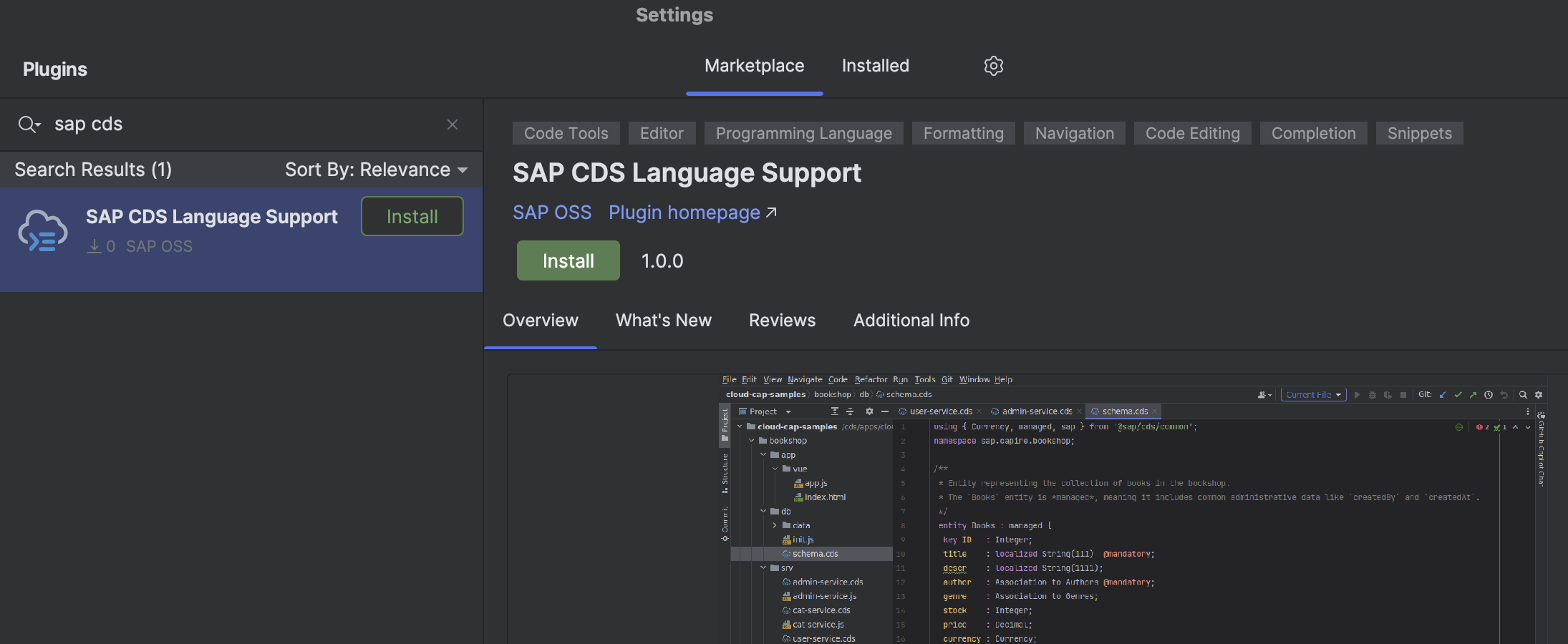This screenshot has width=1568, height=644.
Task: Click the Search Results (1) header
Action: pos(93,170)
